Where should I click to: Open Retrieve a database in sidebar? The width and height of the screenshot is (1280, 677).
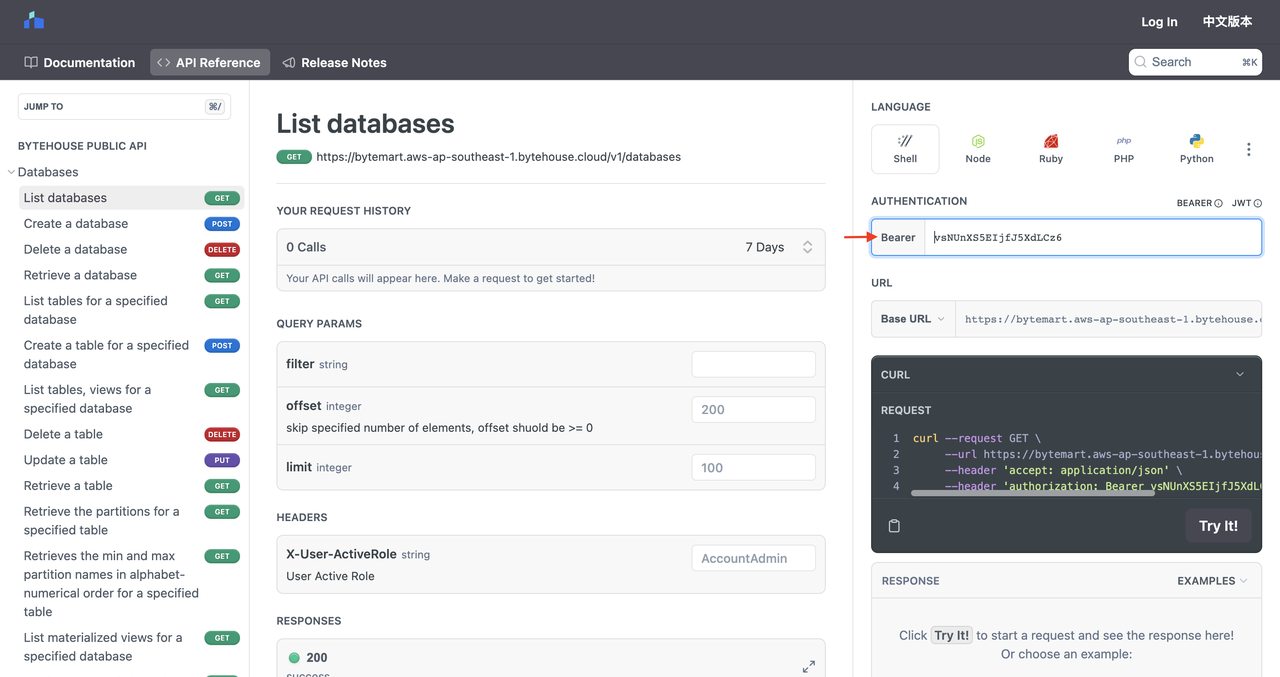130,275
